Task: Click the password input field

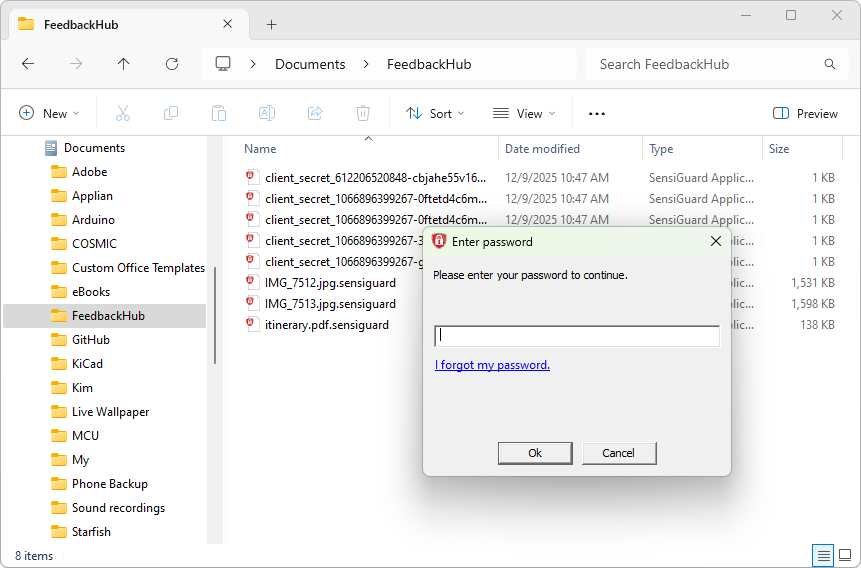Action: 577,336
